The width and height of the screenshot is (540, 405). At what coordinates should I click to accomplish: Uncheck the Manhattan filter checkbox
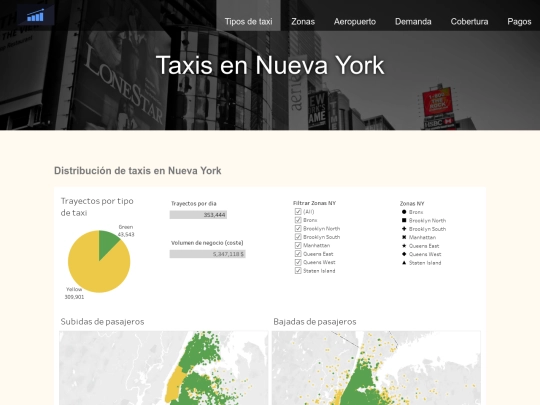coord(298,245)
